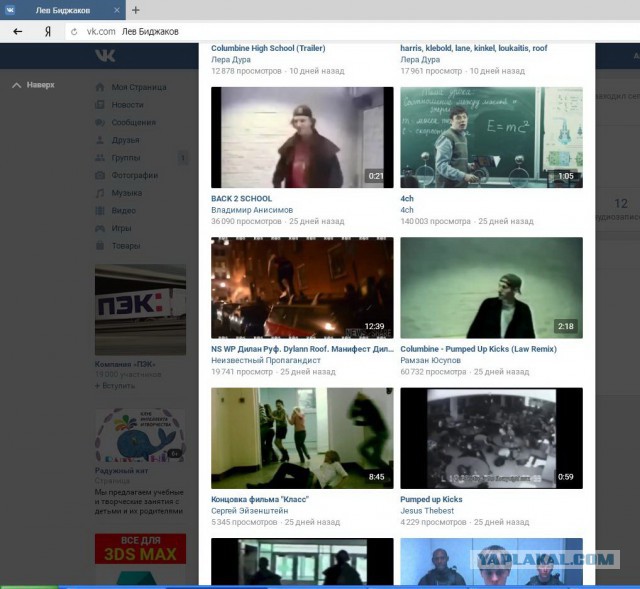Open author Неизвестный Пропагандист

pyautogui.click(x=266, y=360)
